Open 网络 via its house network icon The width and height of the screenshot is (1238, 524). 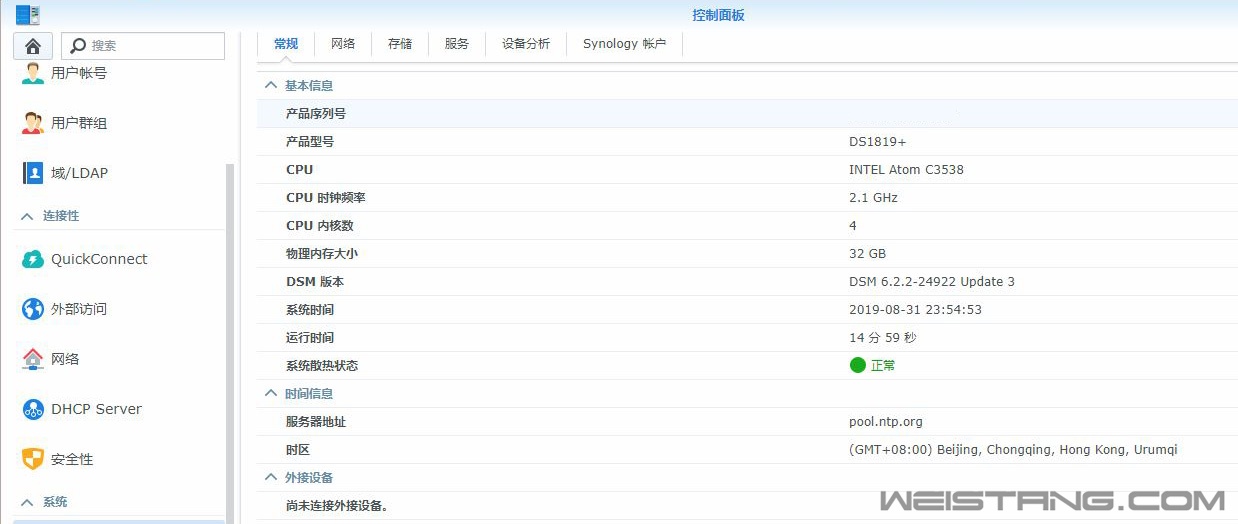point(33,359)
